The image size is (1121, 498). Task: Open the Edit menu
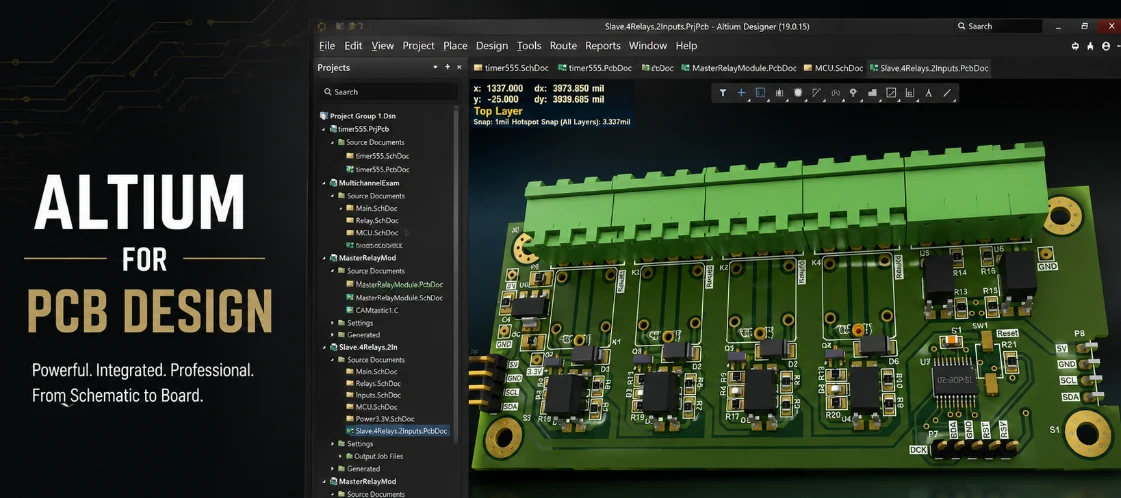point(353,46)
